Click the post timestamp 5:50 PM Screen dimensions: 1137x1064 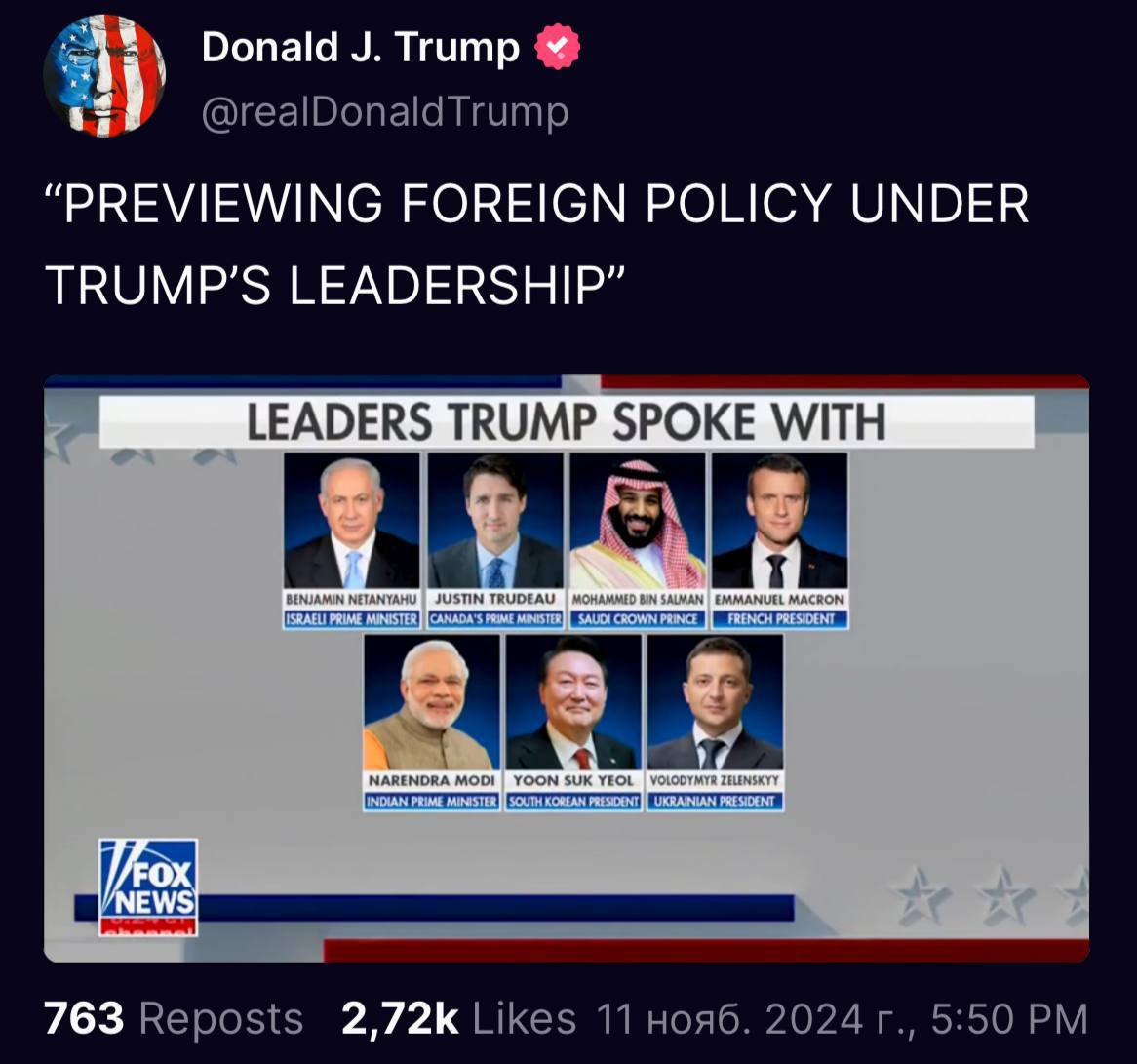click(1009, 1018)
